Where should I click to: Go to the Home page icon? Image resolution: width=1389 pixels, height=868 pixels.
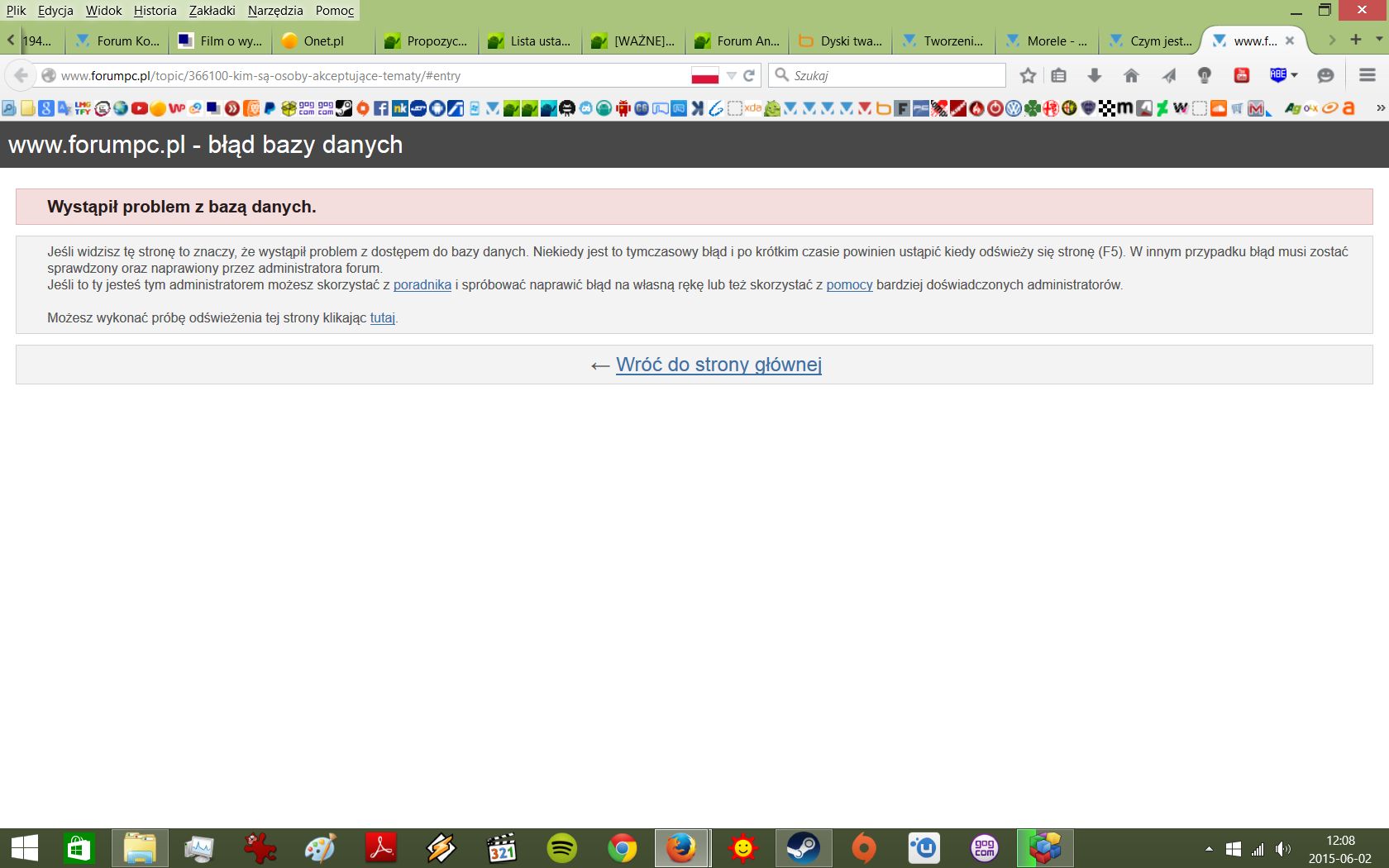coord(1131,76)
